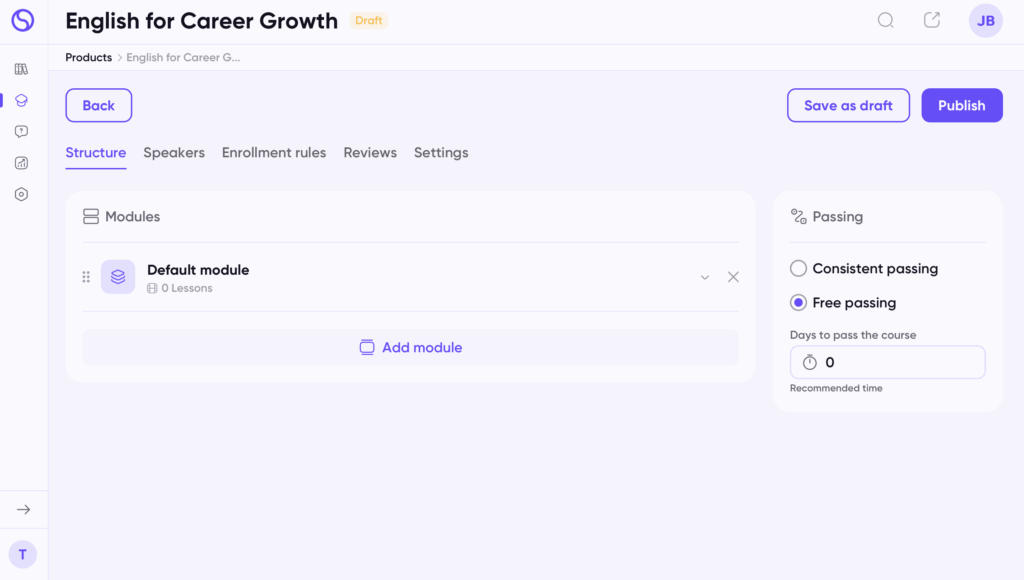Screen dimensions: 1024x580
Task: Open the help chat bubble sidebar icon
Action: pos(22,132)
